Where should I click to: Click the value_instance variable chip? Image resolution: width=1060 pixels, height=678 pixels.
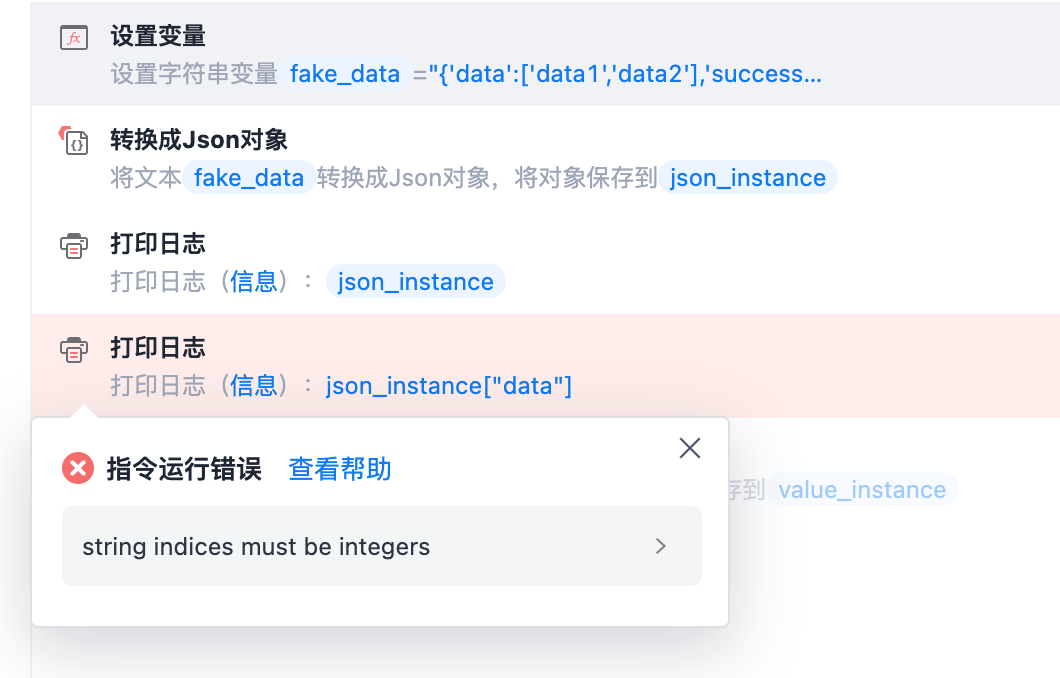tap(862, 490)
